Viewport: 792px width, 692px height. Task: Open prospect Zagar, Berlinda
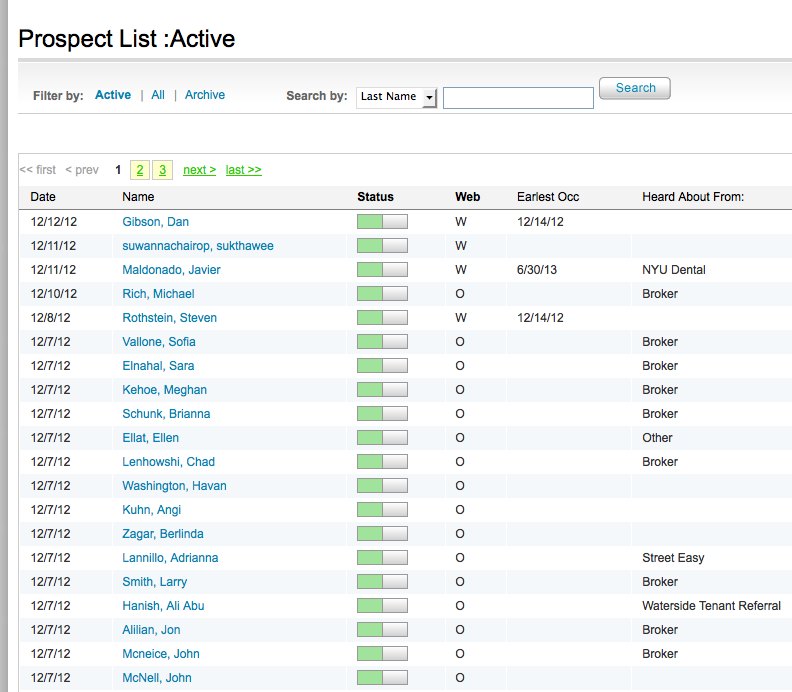[163, 534]
